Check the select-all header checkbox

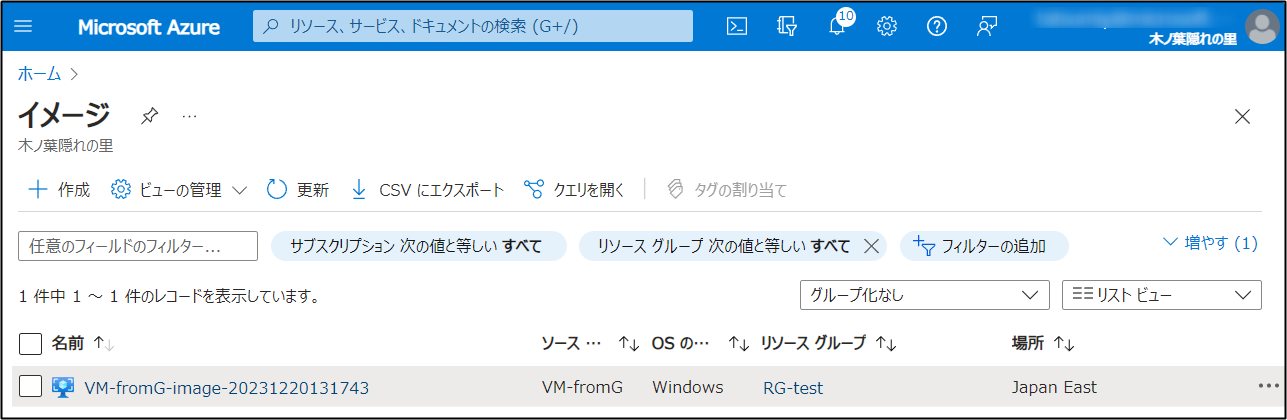click(x=30, y=344)
